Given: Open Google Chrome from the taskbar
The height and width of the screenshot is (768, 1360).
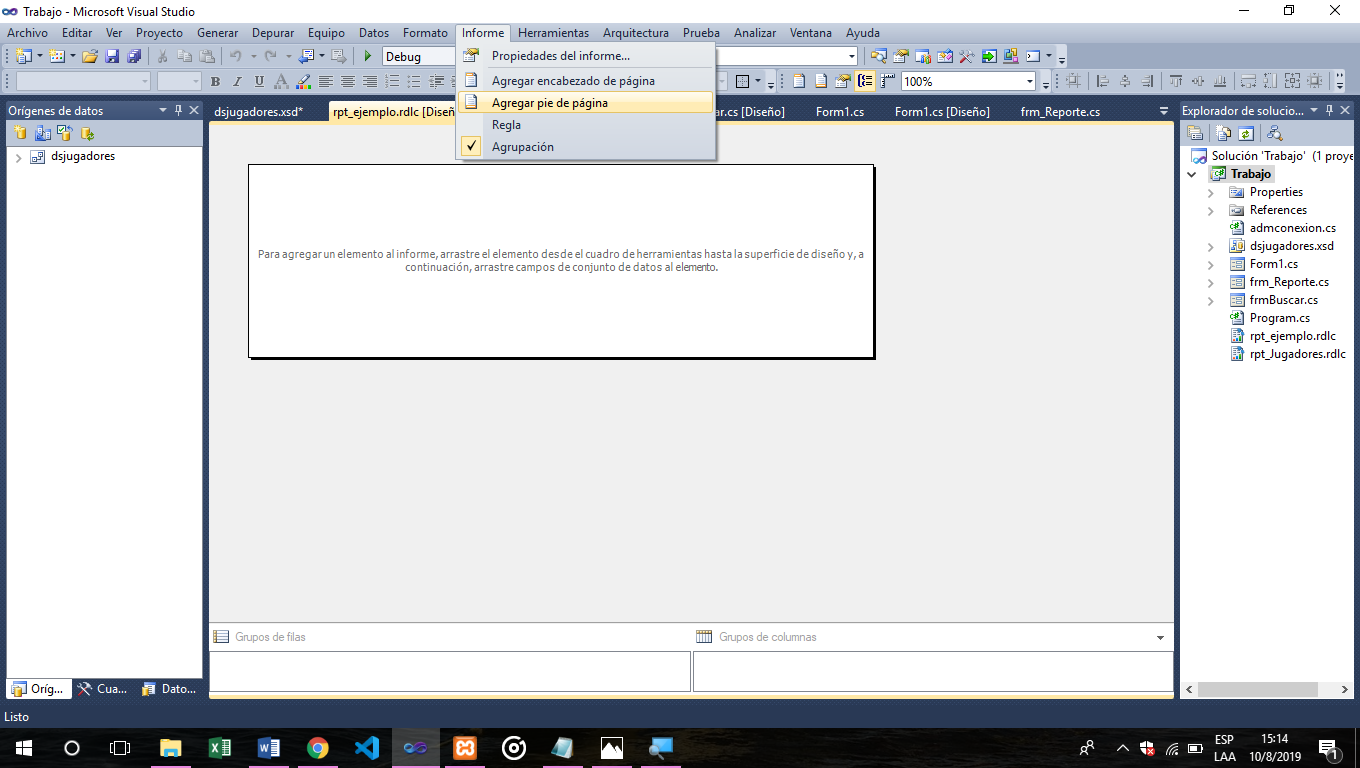Looking at the screenshot, I should coord(319,747).
